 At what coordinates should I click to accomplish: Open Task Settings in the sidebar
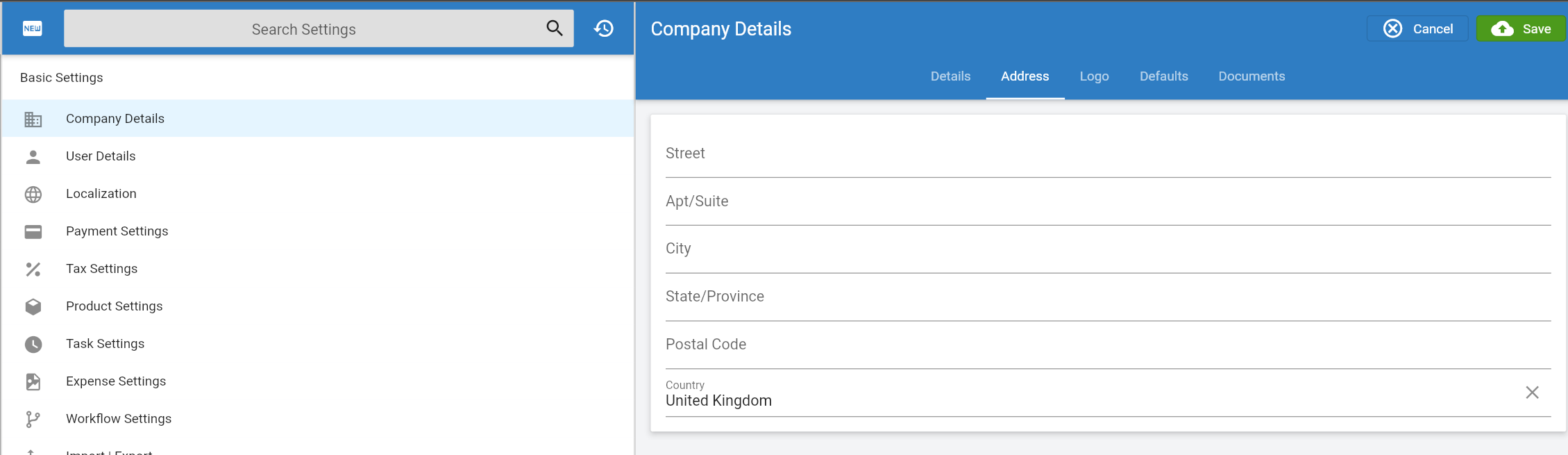[x=105, y=344]
